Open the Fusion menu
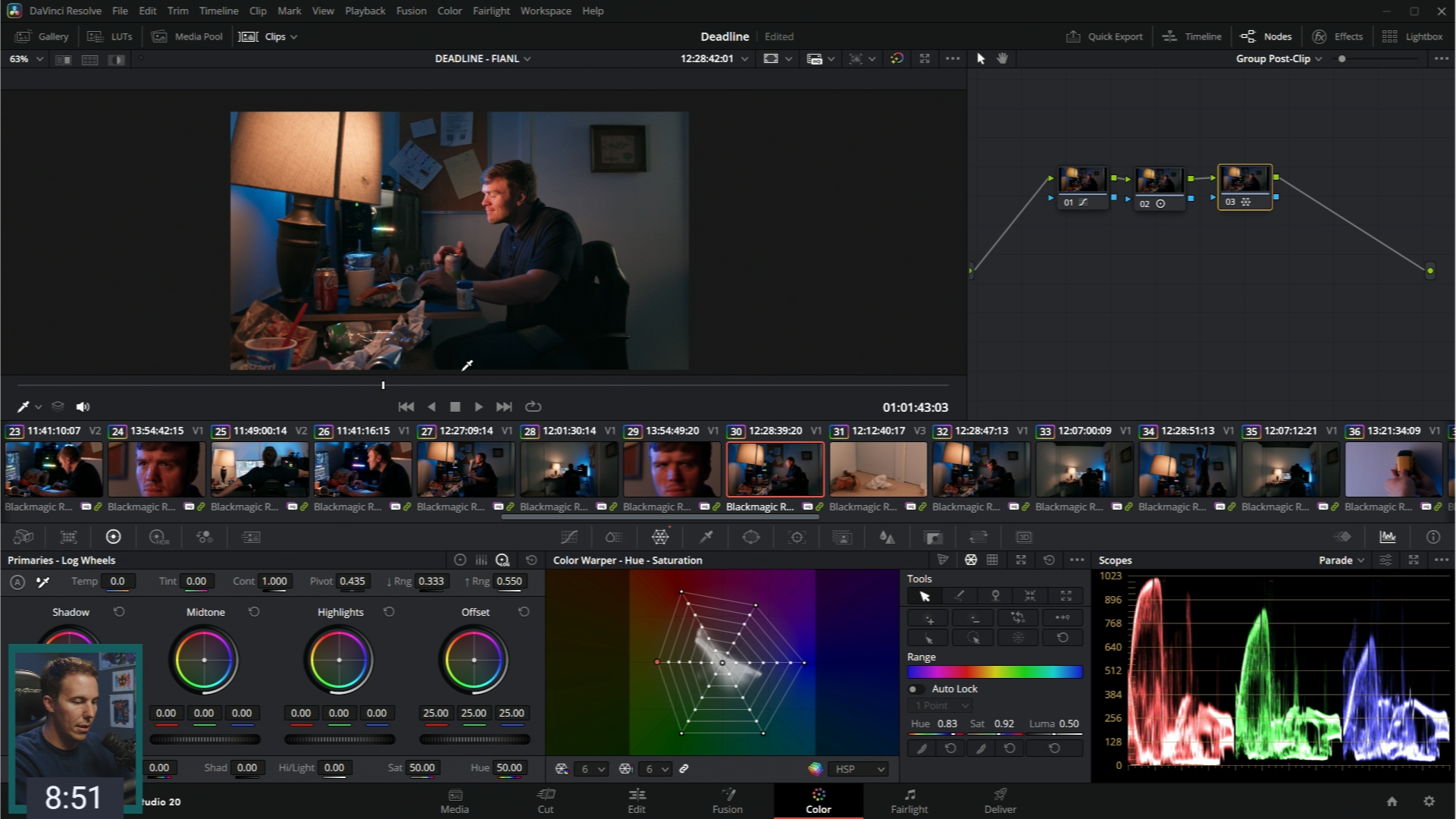 pyautogui.click(x=411, y=11)
